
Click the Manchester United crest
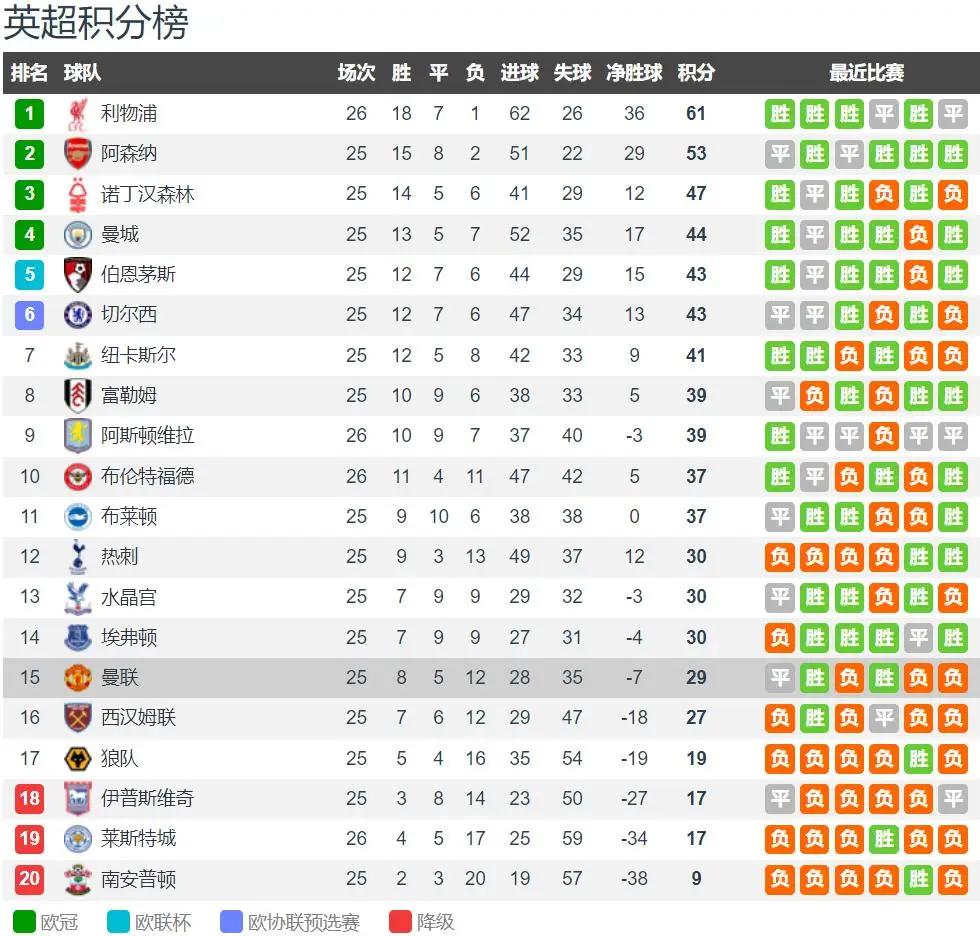78,678
